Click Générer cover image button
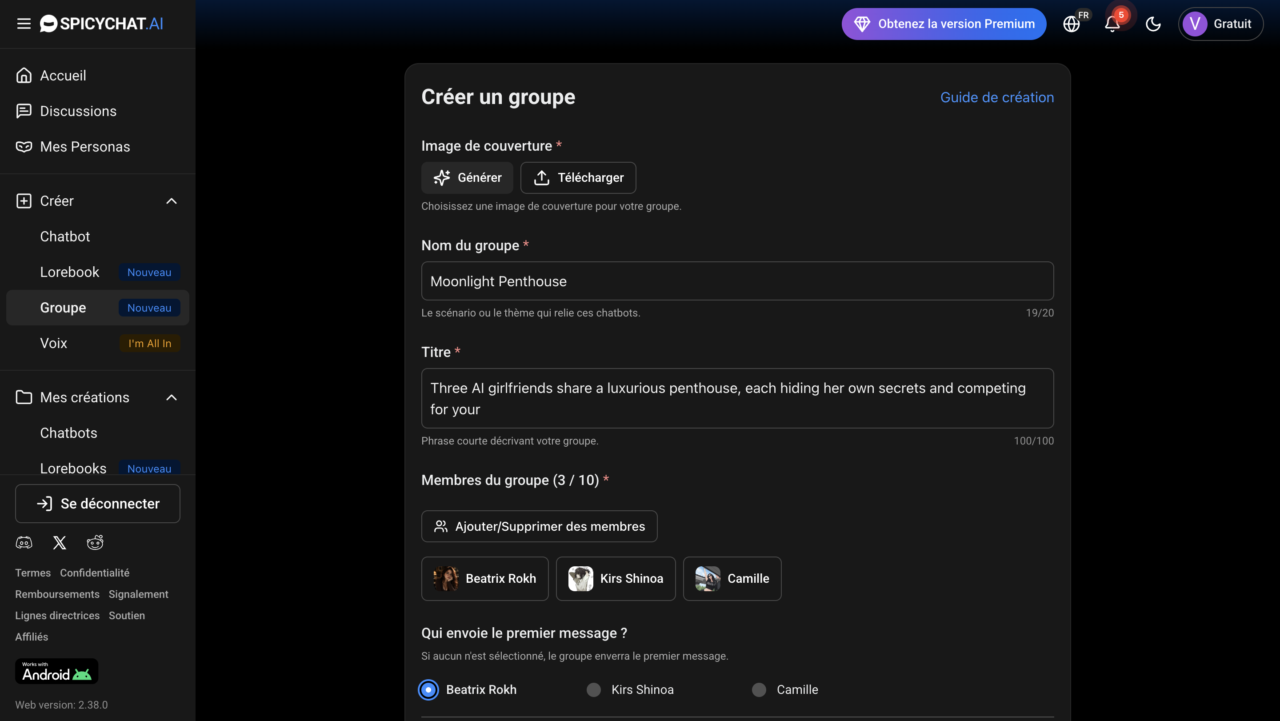1280x721 pixels. click(x=467, y=178)
